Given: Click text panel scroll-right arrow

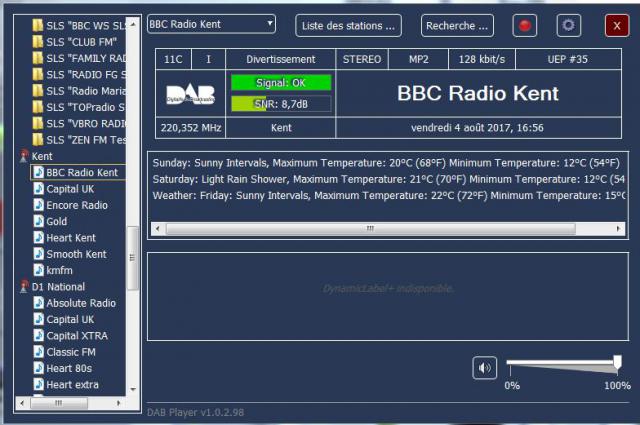Looking at the screenshot, I should pyautogui.click(x=618, y=229).
